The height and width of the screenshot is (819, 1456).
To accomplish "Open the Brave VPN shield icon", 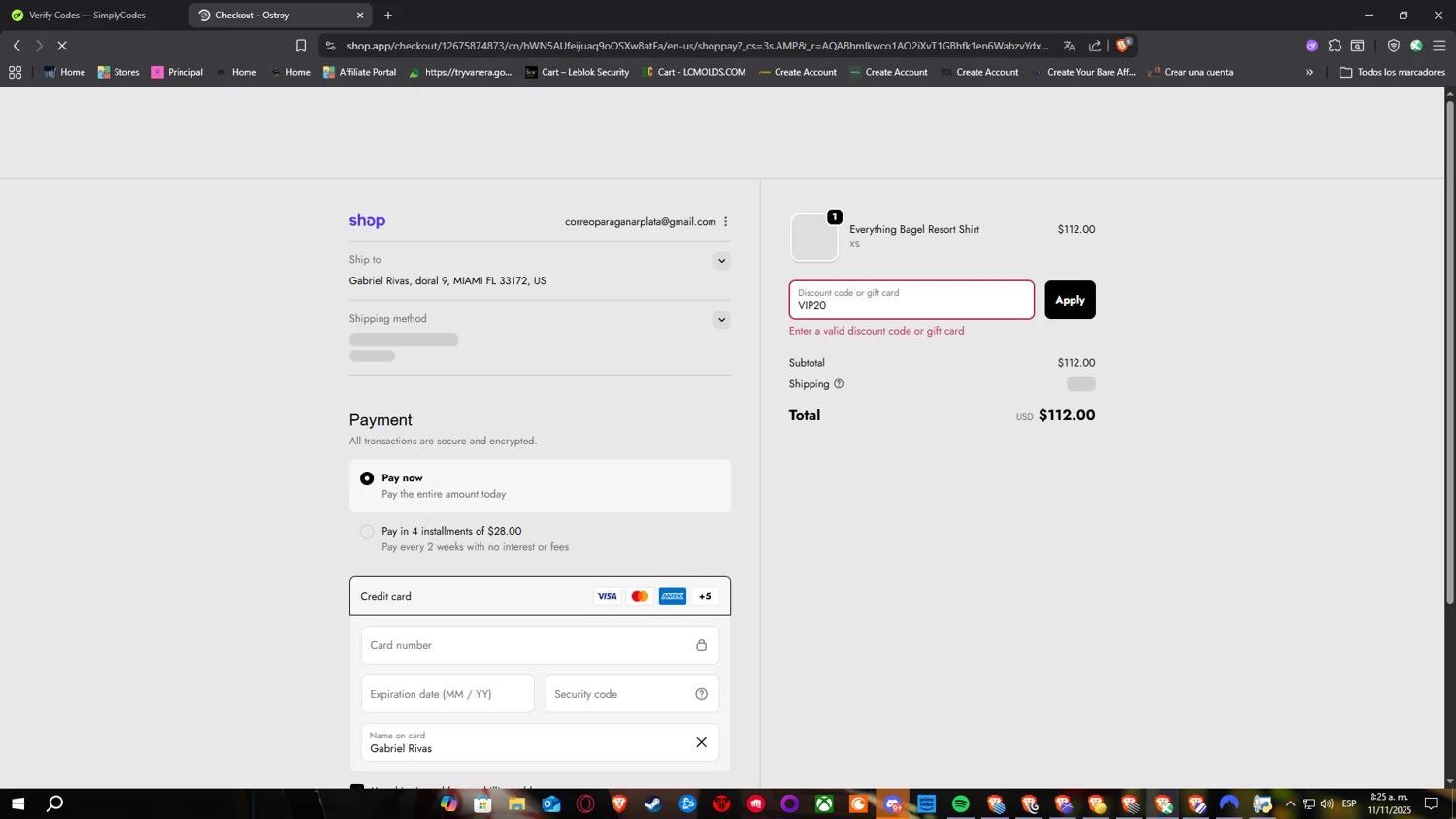I will pyautogui.click(x=1393, y=46).
